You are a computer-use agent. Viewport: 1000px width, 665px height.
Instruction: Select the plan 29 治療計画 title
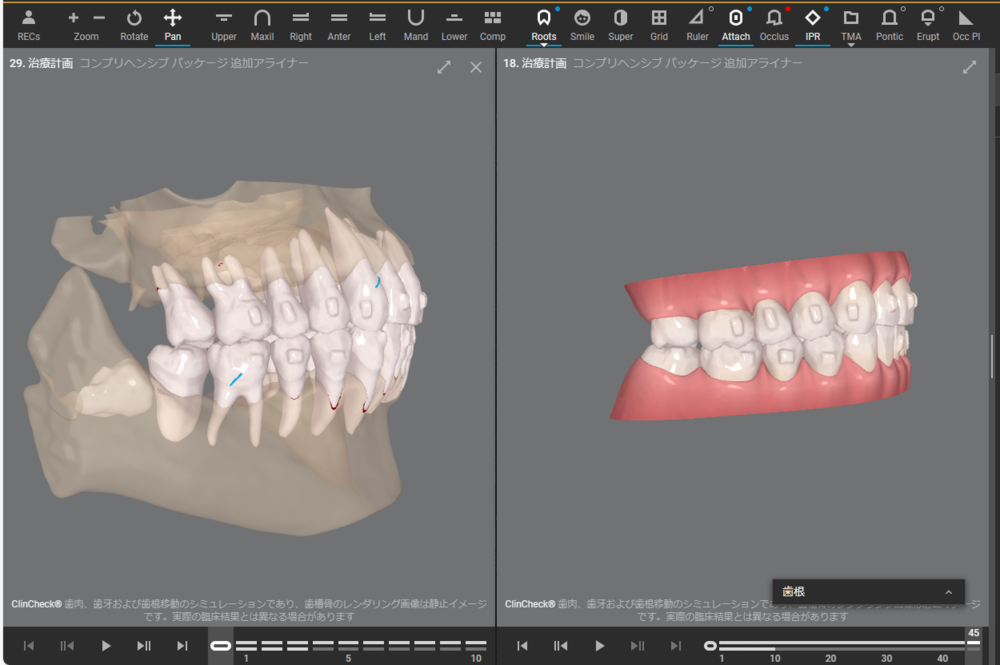click(x=41, y=63)
